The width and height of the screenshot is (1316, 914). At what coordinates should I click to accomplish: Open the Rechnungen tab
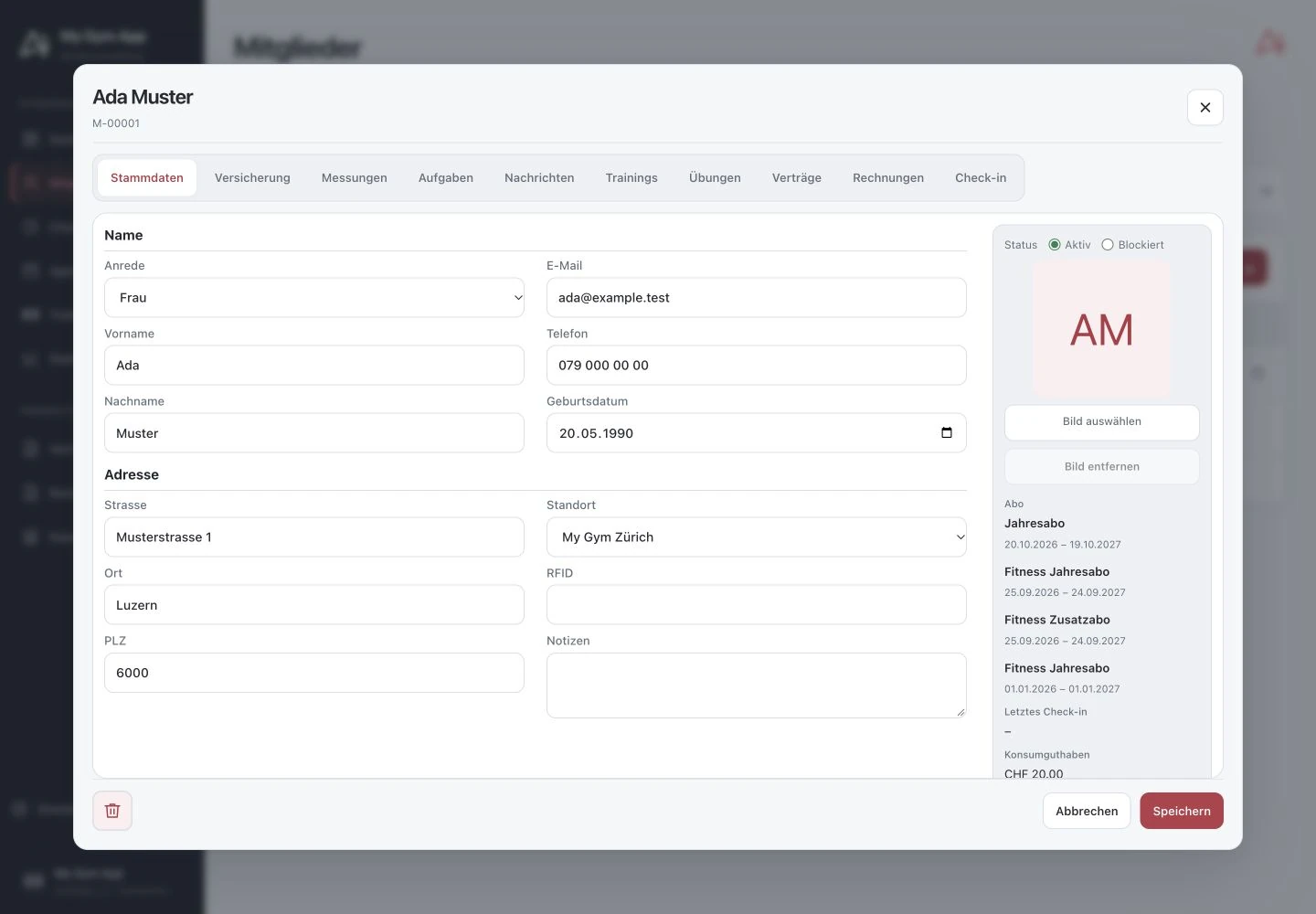(888, 178)
